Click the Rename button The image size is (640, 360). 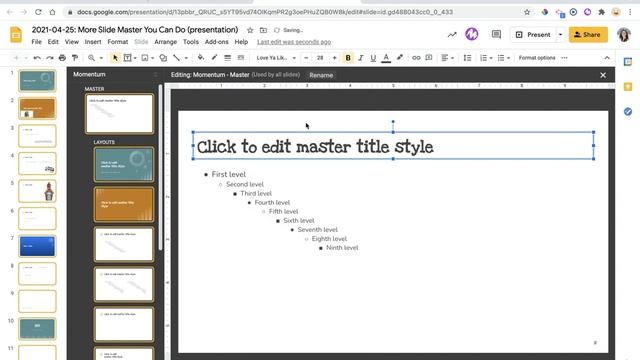(321, 75)
